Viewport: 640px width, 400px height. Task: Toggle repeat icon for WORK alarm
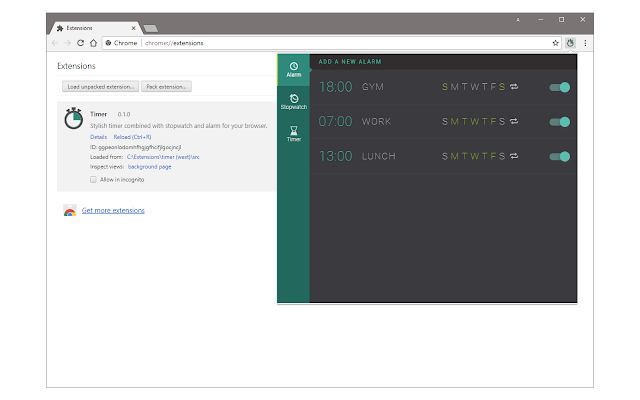coord(514,121)
